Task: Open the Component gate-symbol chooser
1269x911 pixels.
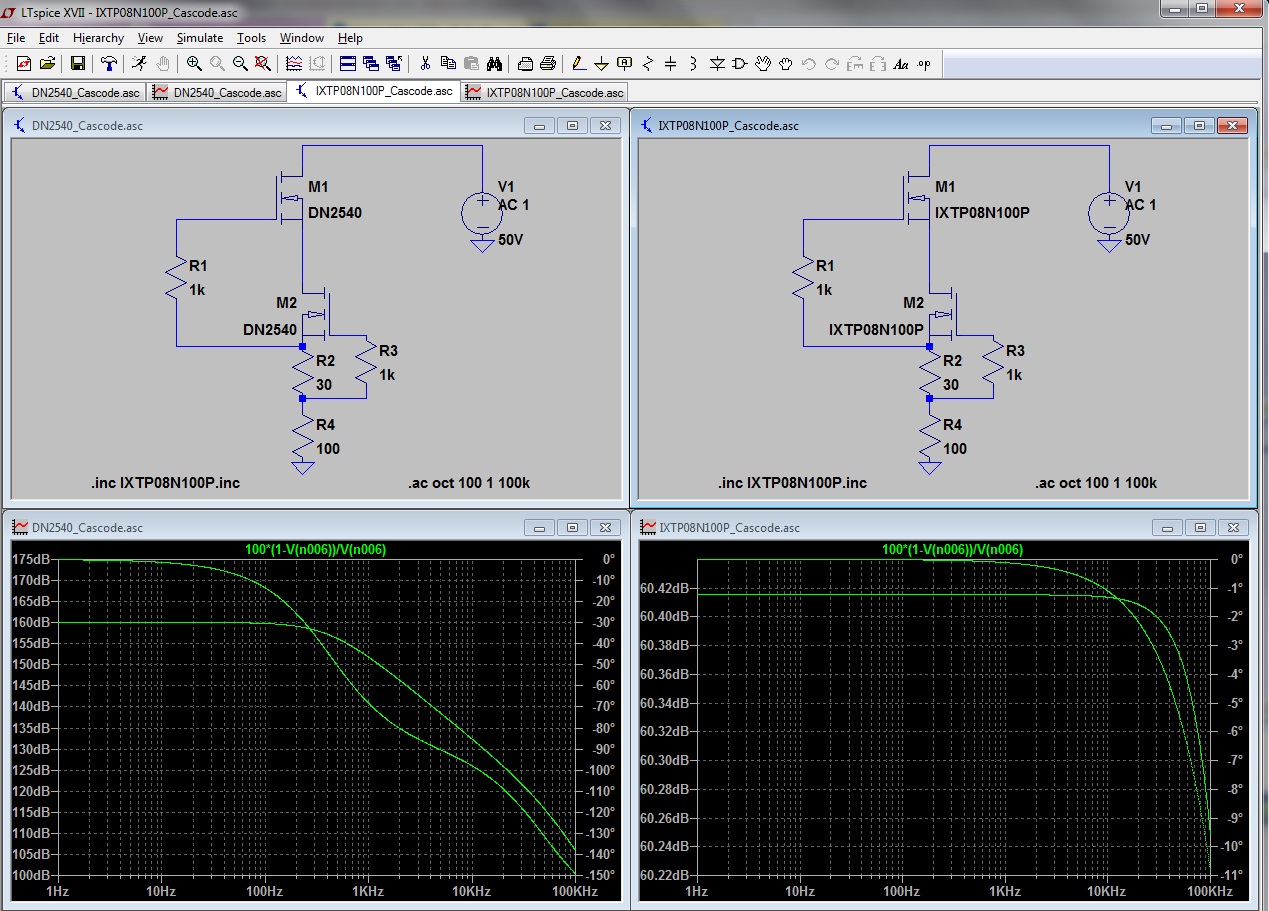Action: [x=740, y=63]
